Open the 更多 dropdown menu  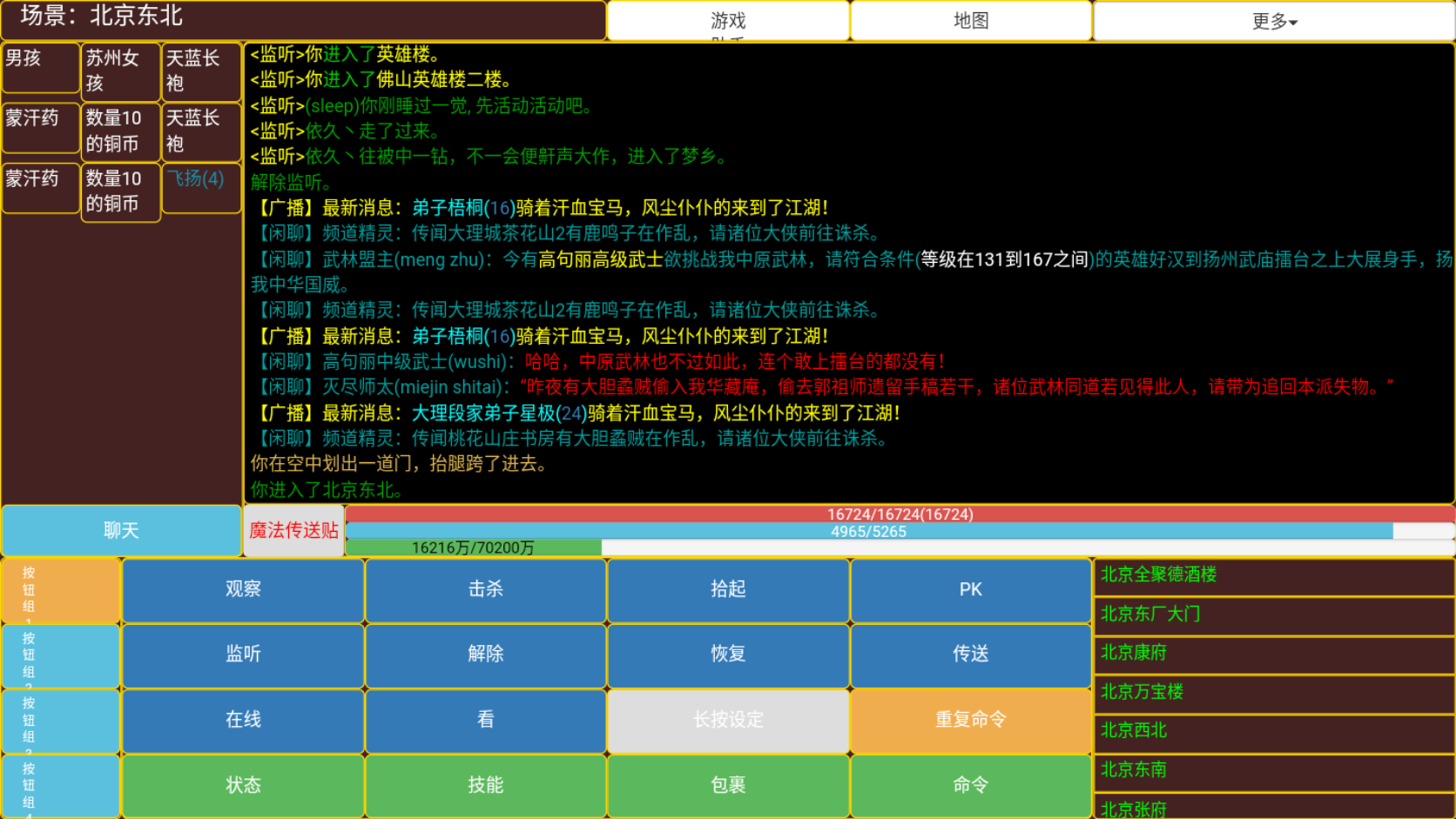coord(1274,21)
